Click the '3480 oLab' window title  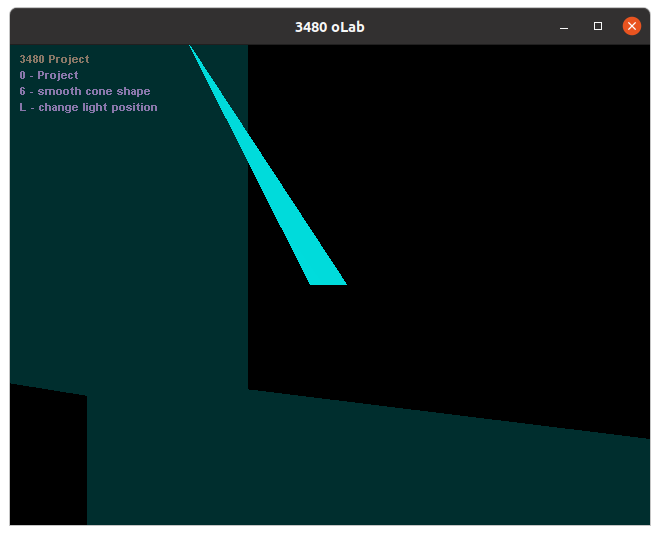pyautogui.click(x=330, y=27)
